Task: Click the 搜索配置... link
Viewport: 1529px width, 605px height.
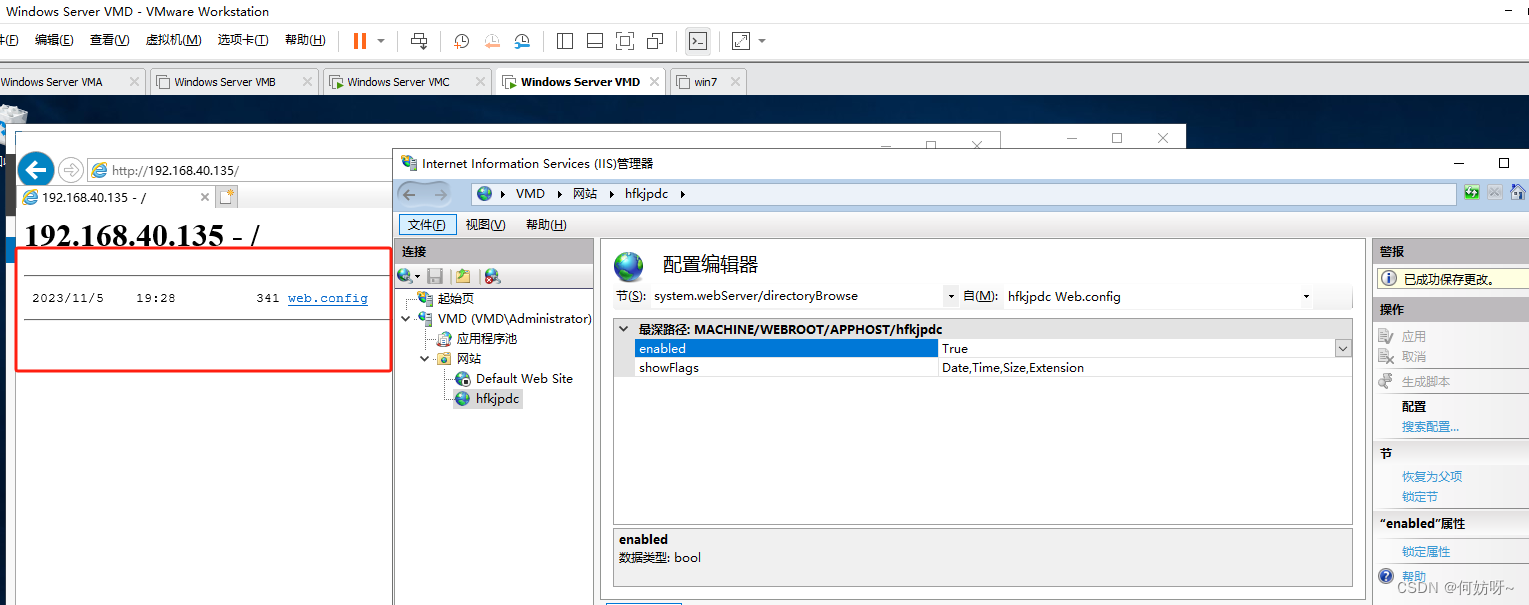Action: tap(1430, 427)
